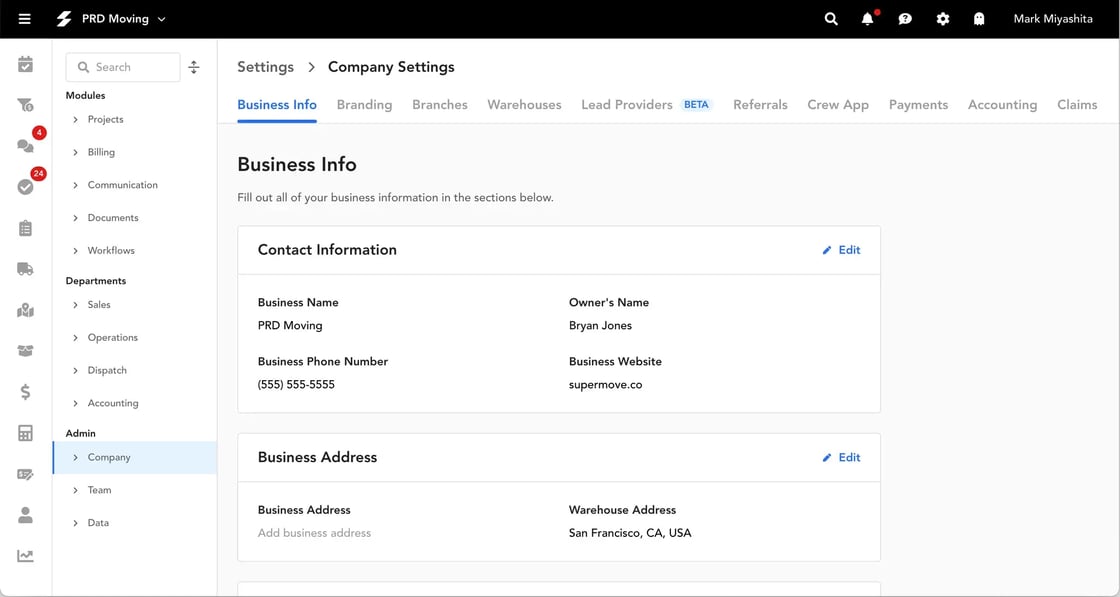The height and width of the screenshot is (597, 1120).
Task: Open the hamburger navigation menu
Action: coord(27,18)
